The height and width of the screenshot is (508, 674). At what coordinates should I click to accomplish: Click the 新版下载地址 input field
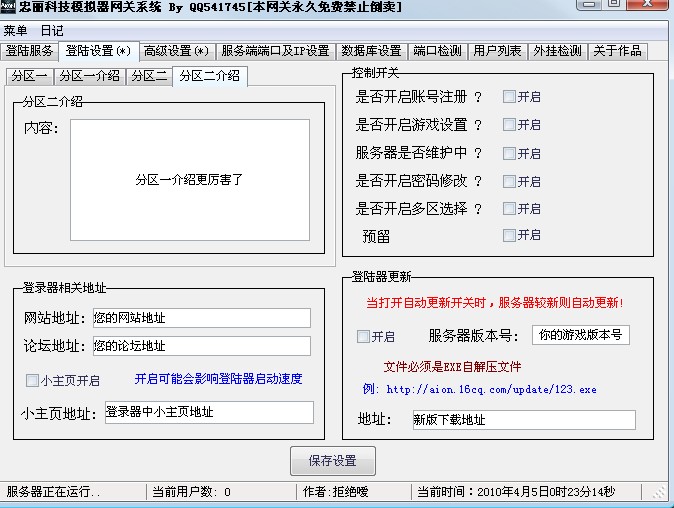click(x=522, y=420)
